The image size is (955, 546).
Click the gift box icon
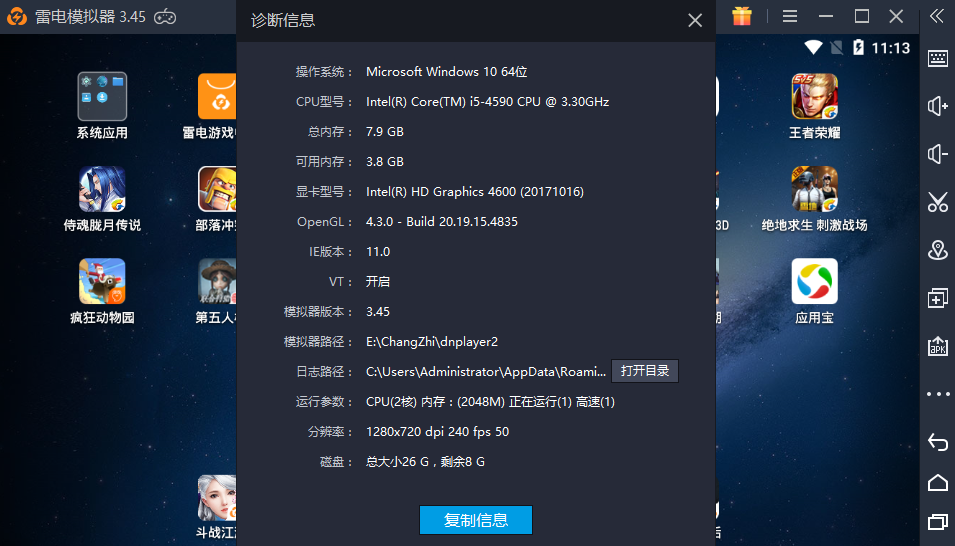point(741,16)
